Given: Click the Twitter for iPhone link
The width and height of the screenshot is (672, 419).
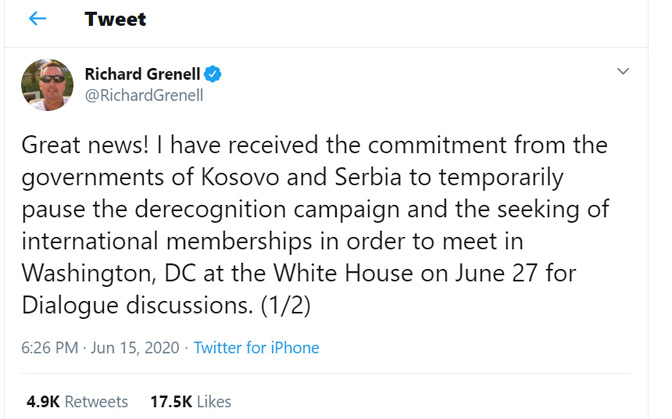Looking at the screenshot, I should click(256, 348).
